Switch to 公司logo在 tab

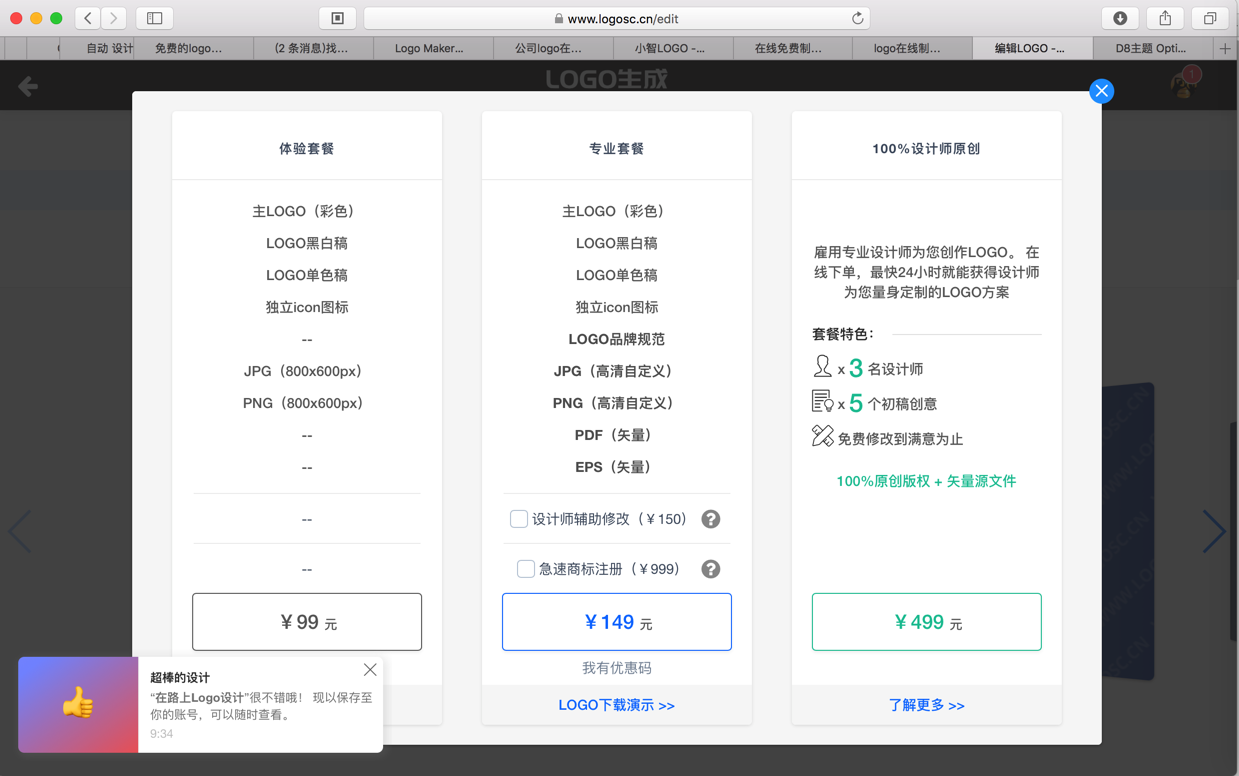[552, 48]
